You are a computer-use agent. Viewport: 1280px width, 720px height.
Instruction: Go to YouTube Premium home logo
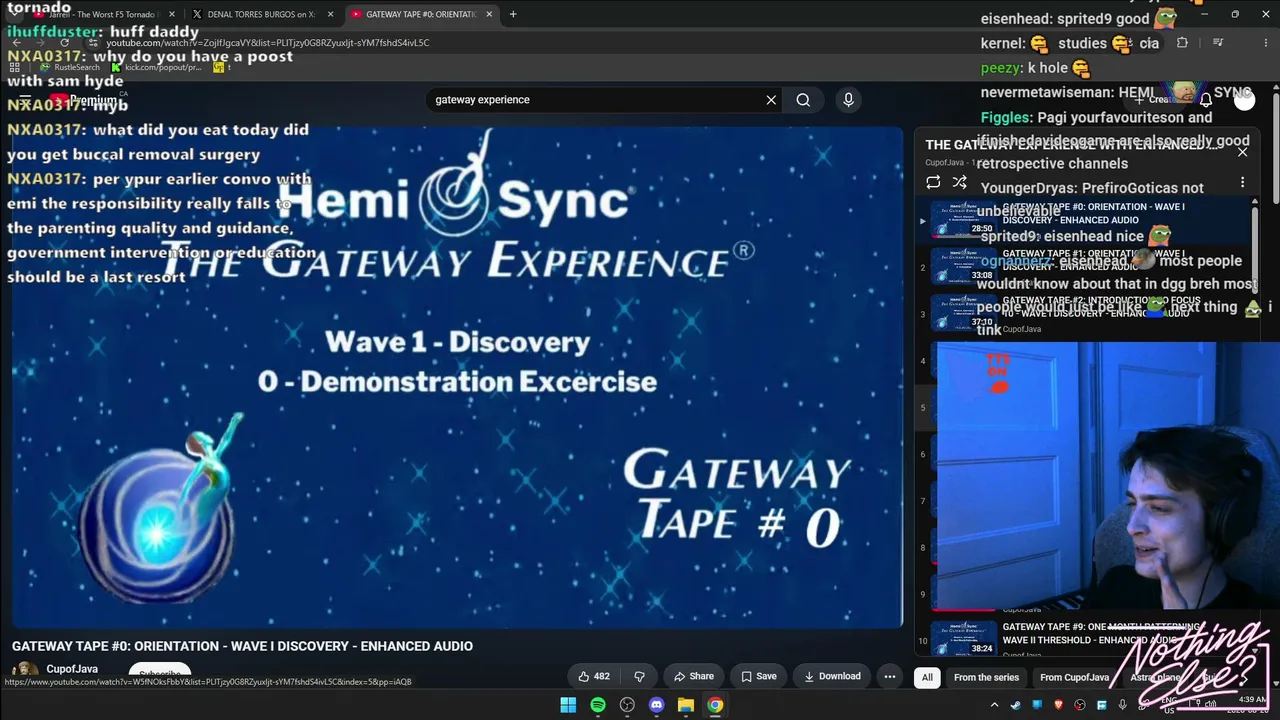[84, 100]
